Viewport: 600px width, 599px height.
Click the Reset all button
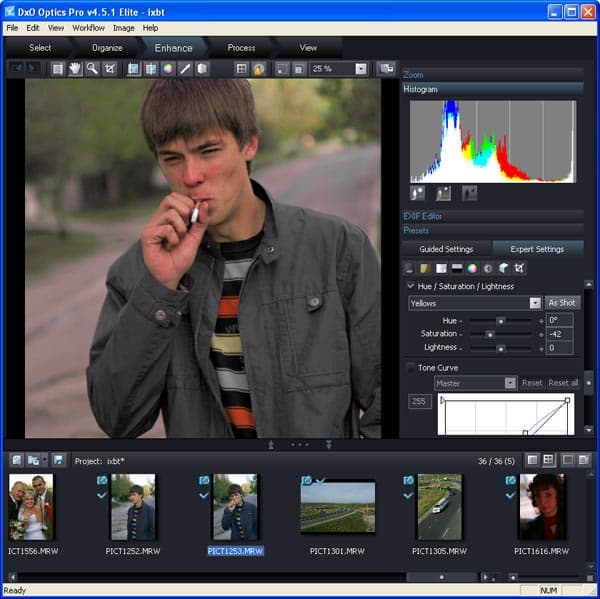[x=563, y=383]
